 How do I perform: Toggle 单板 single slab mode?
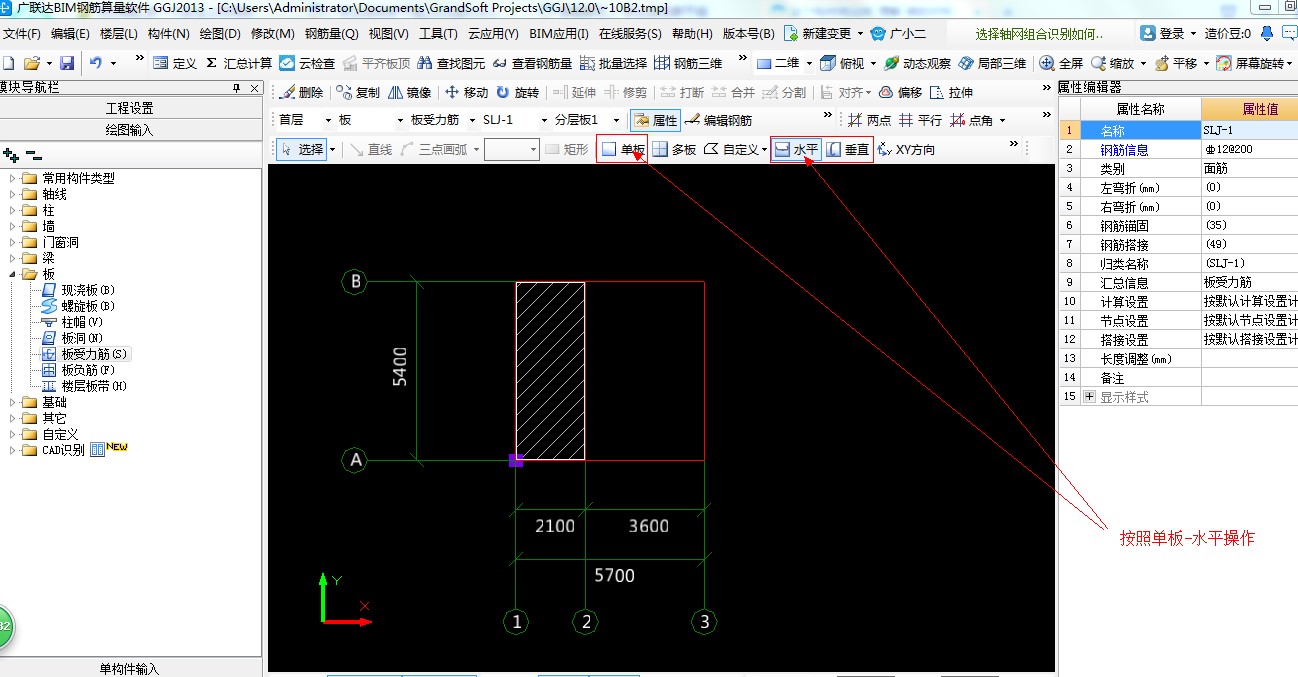tap(622, 149)
